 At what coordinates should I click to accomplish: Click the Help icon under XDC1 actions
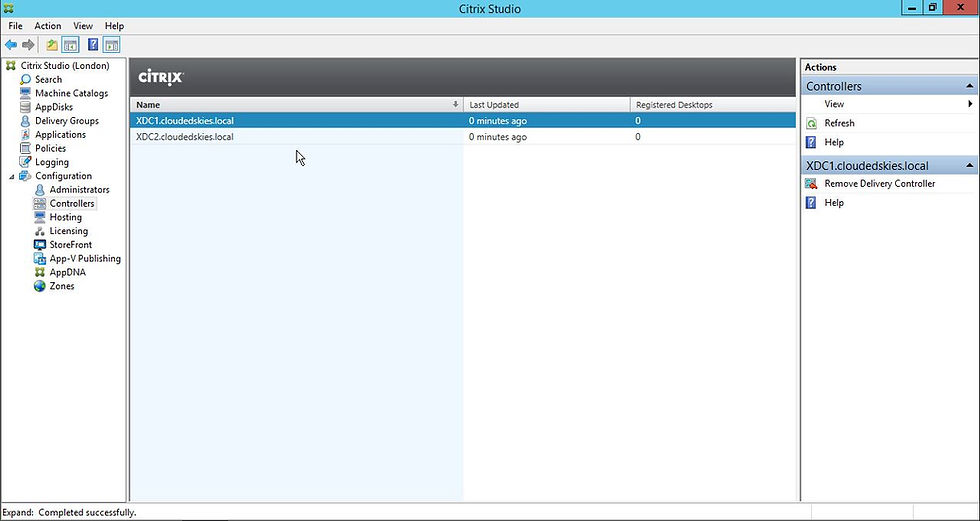[x=811, y=203]
